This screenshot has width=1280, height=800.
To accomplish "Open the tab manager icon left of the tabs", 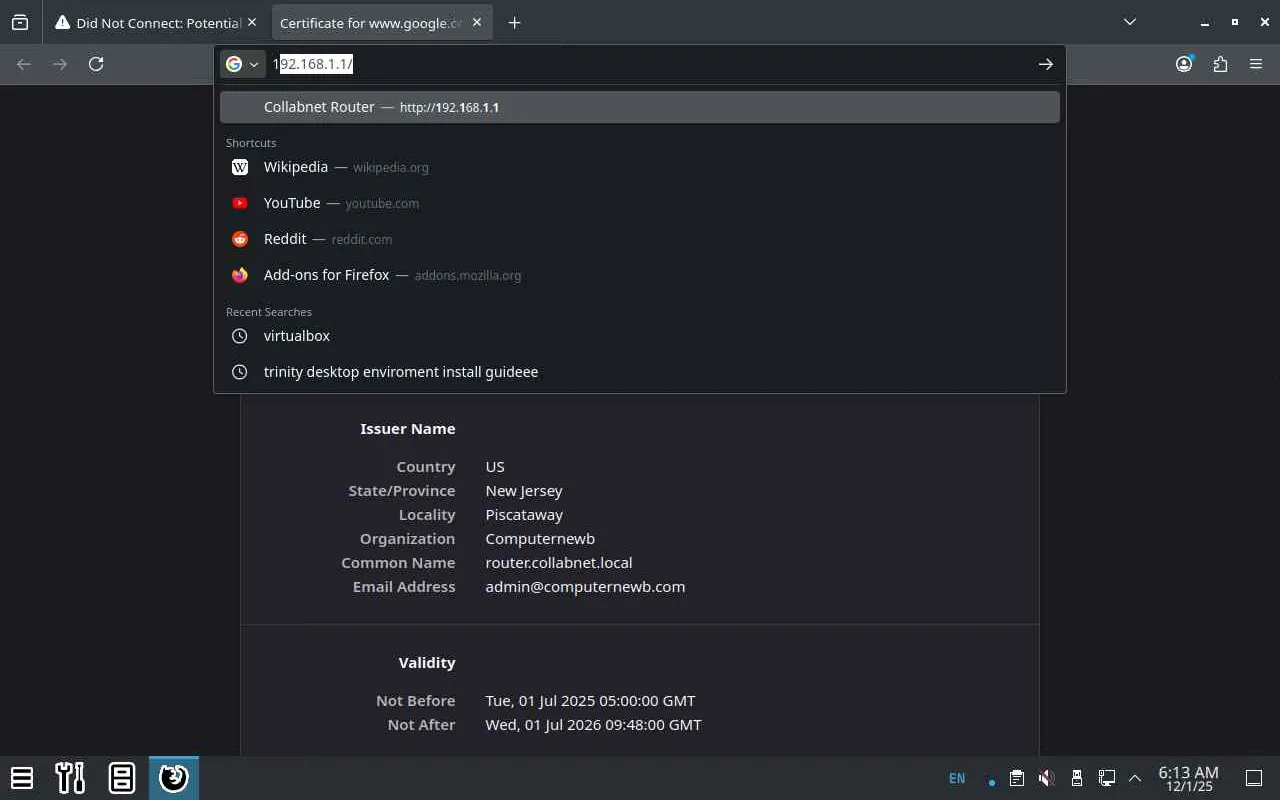I will click(20, 22).
